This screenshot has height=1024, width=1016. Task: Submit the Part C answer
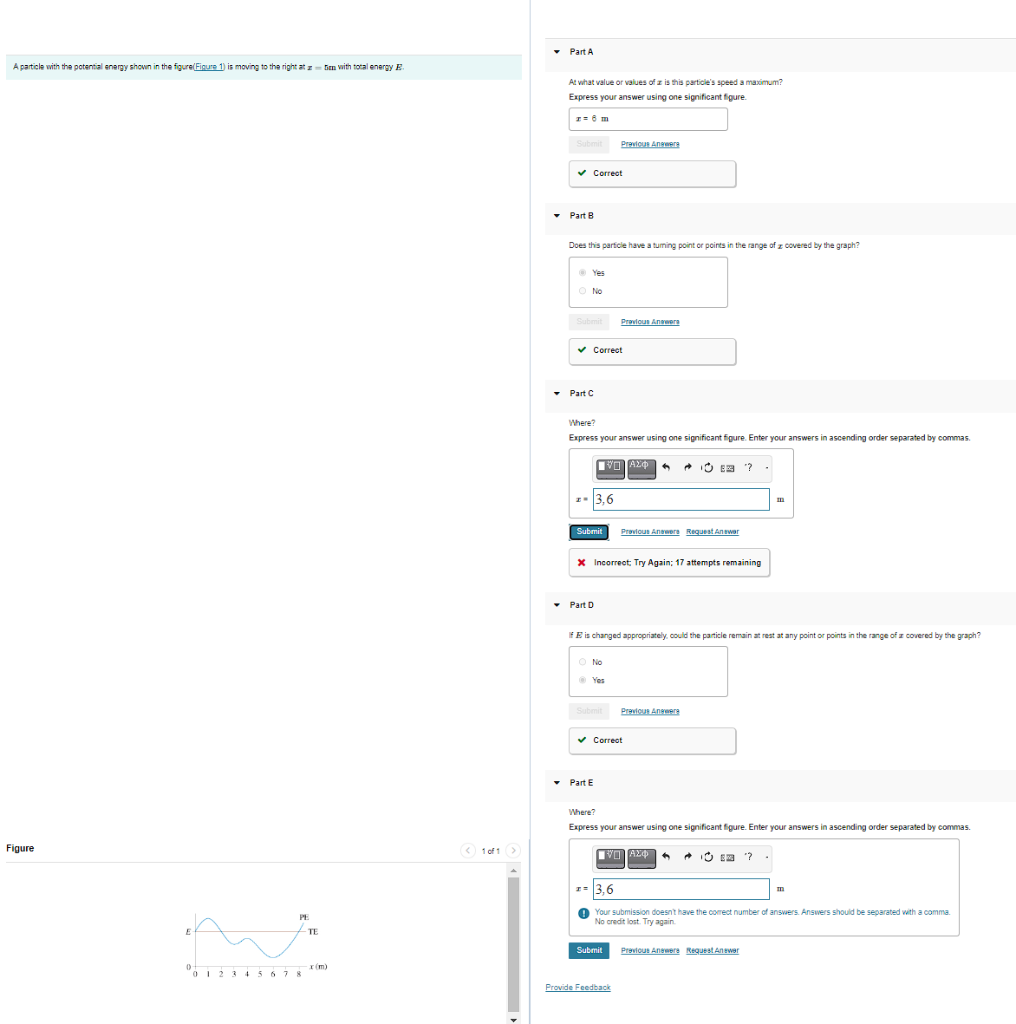tap(589, 532)
